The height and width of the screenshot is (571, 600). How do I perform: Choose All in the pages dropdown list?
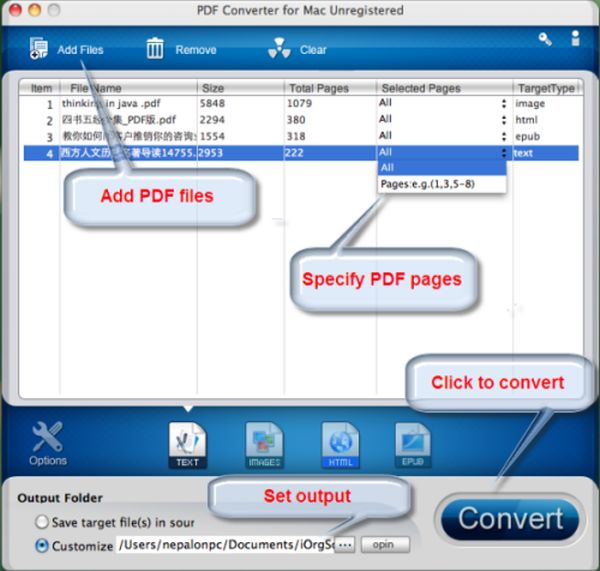pos(442,168)
